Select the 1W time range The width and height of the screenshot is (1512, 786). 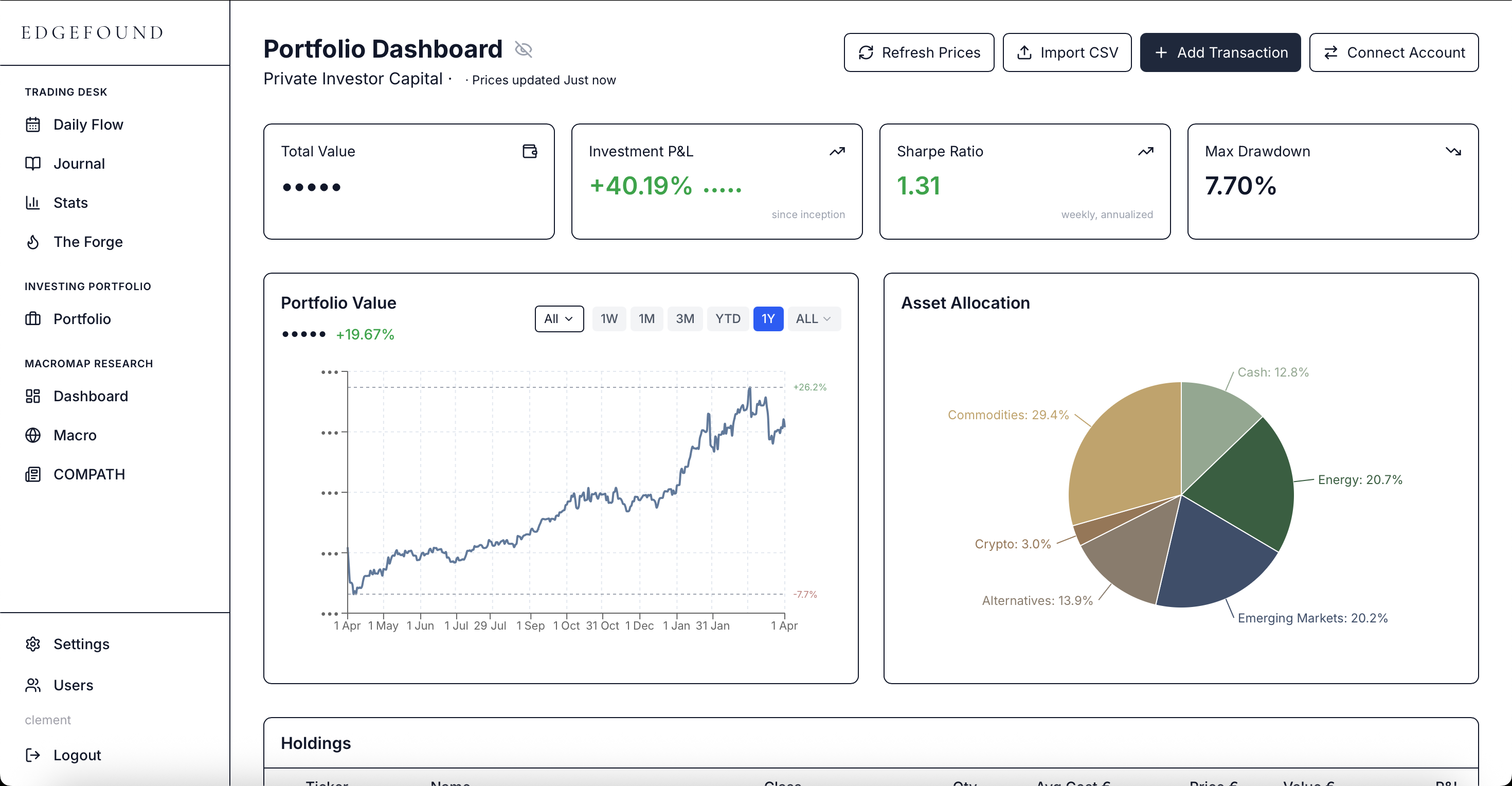[609, 319]
